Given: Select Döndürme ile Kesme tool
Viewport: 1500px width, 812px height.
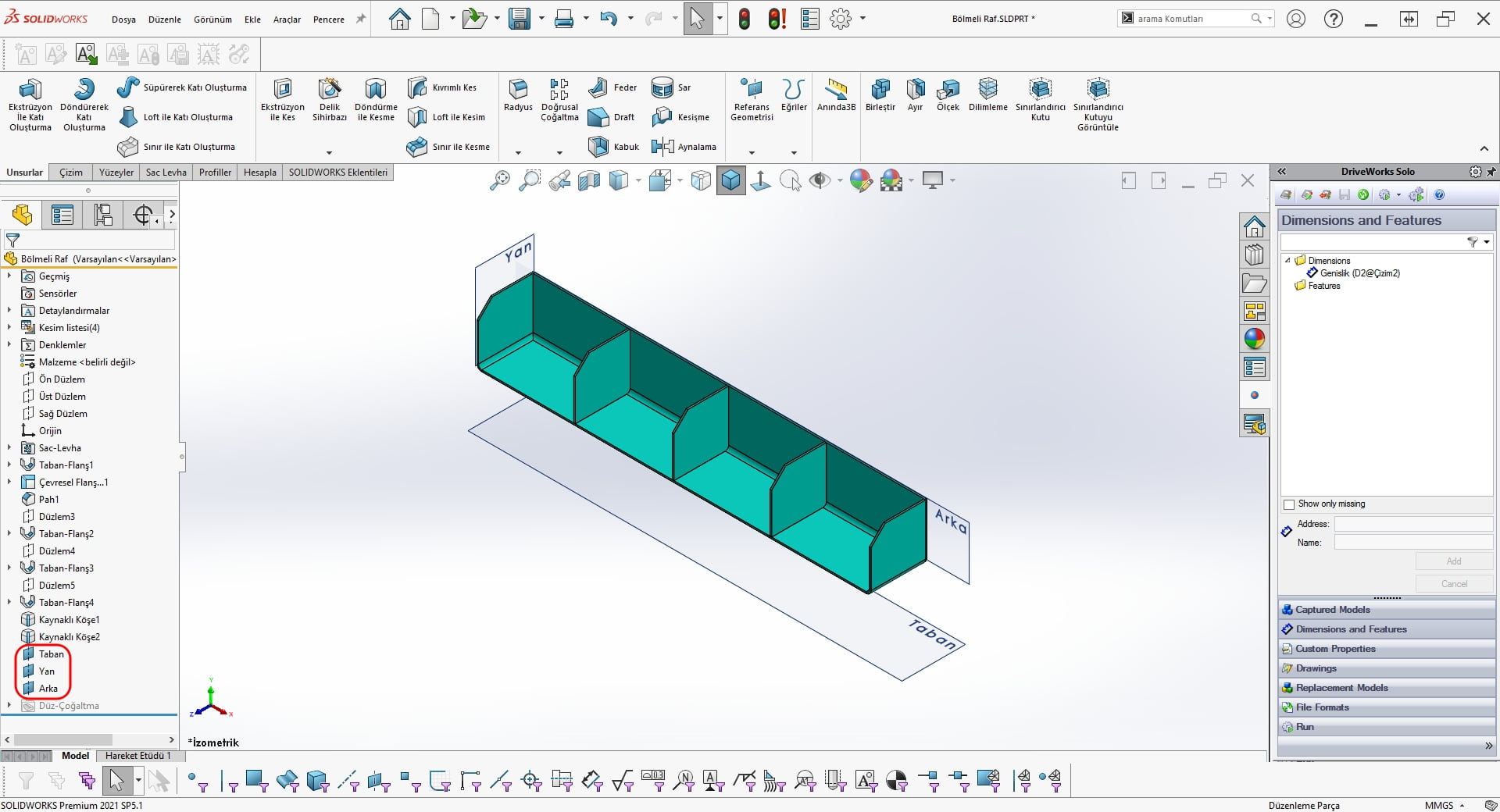Looking at the screenshot, I should (x=376, y=100).
